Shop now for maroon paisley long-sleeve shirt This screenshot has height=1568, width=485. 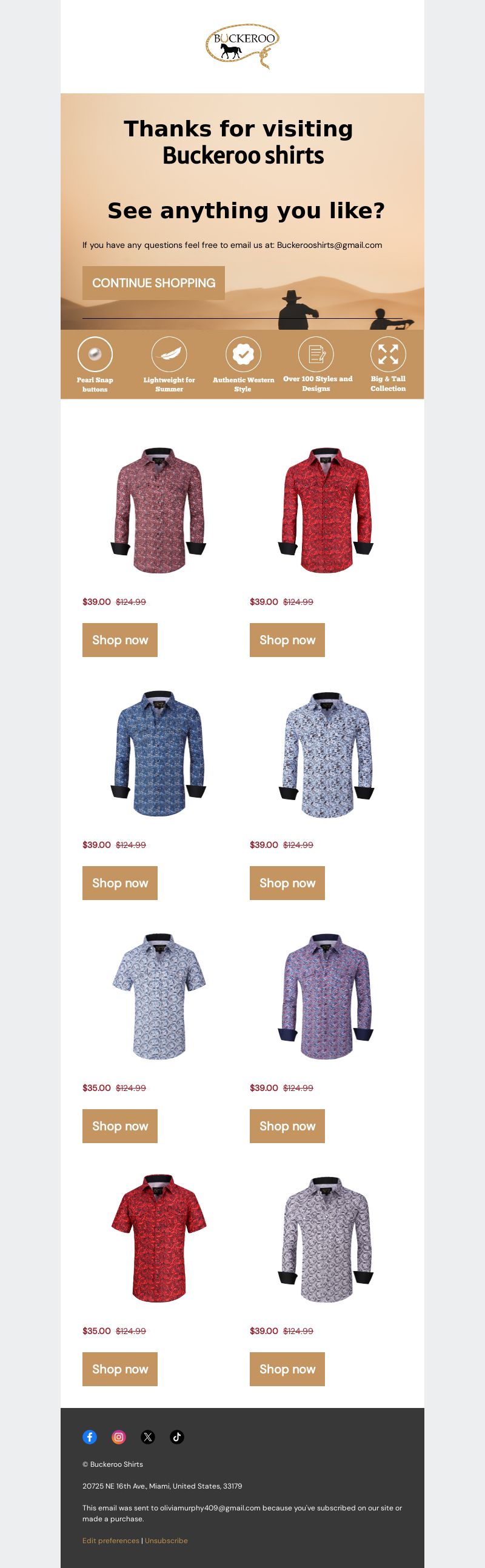pyautogui.click(x=120, y=639)
